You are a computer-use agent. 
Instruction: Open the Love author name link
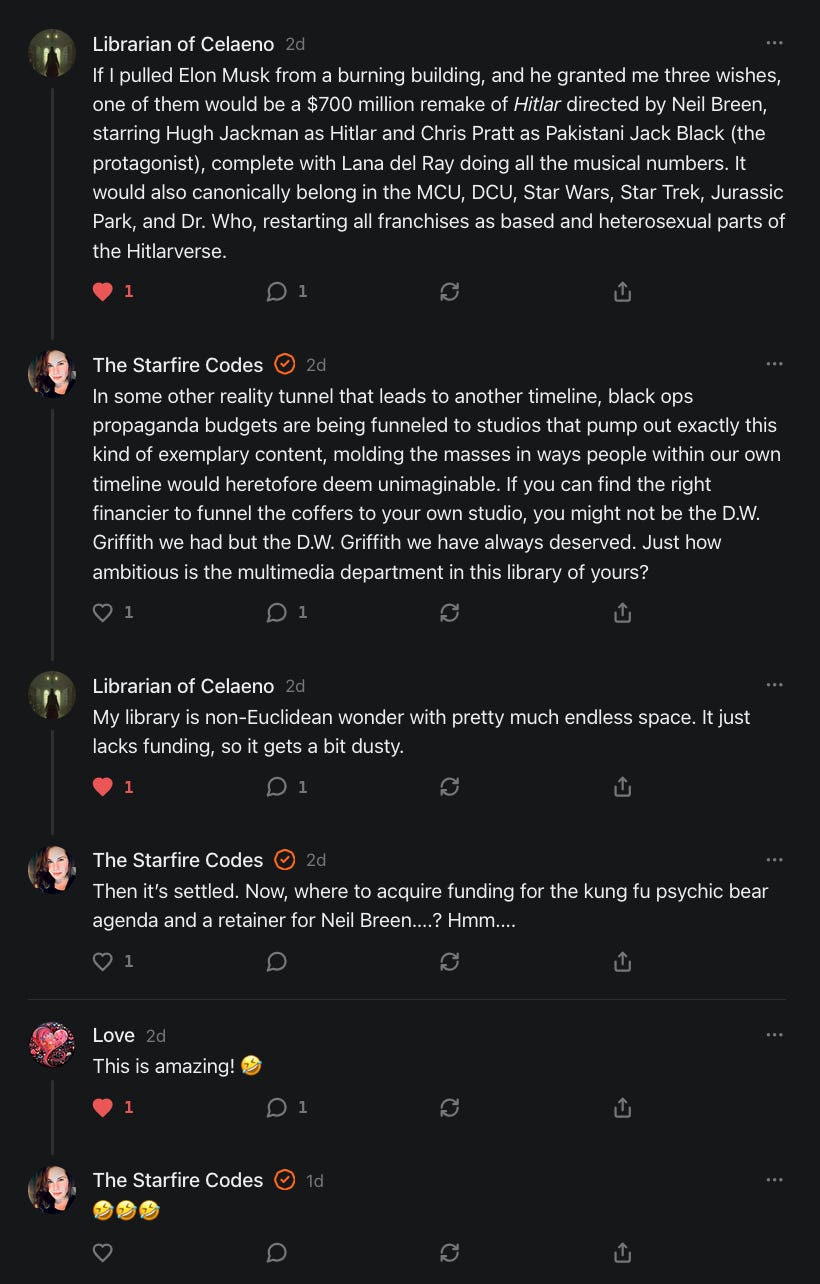tap(113, 1035)
